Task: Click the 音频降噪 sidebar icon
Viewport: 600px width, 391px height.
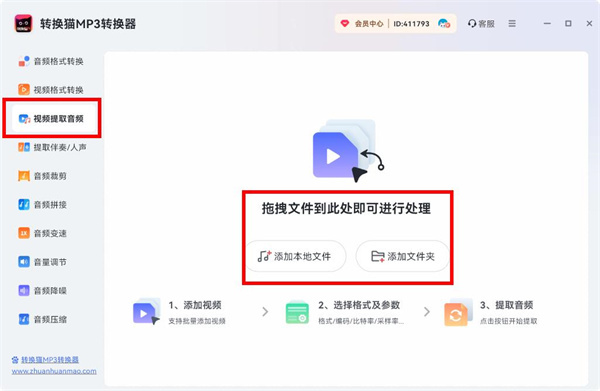Action: 24,290
